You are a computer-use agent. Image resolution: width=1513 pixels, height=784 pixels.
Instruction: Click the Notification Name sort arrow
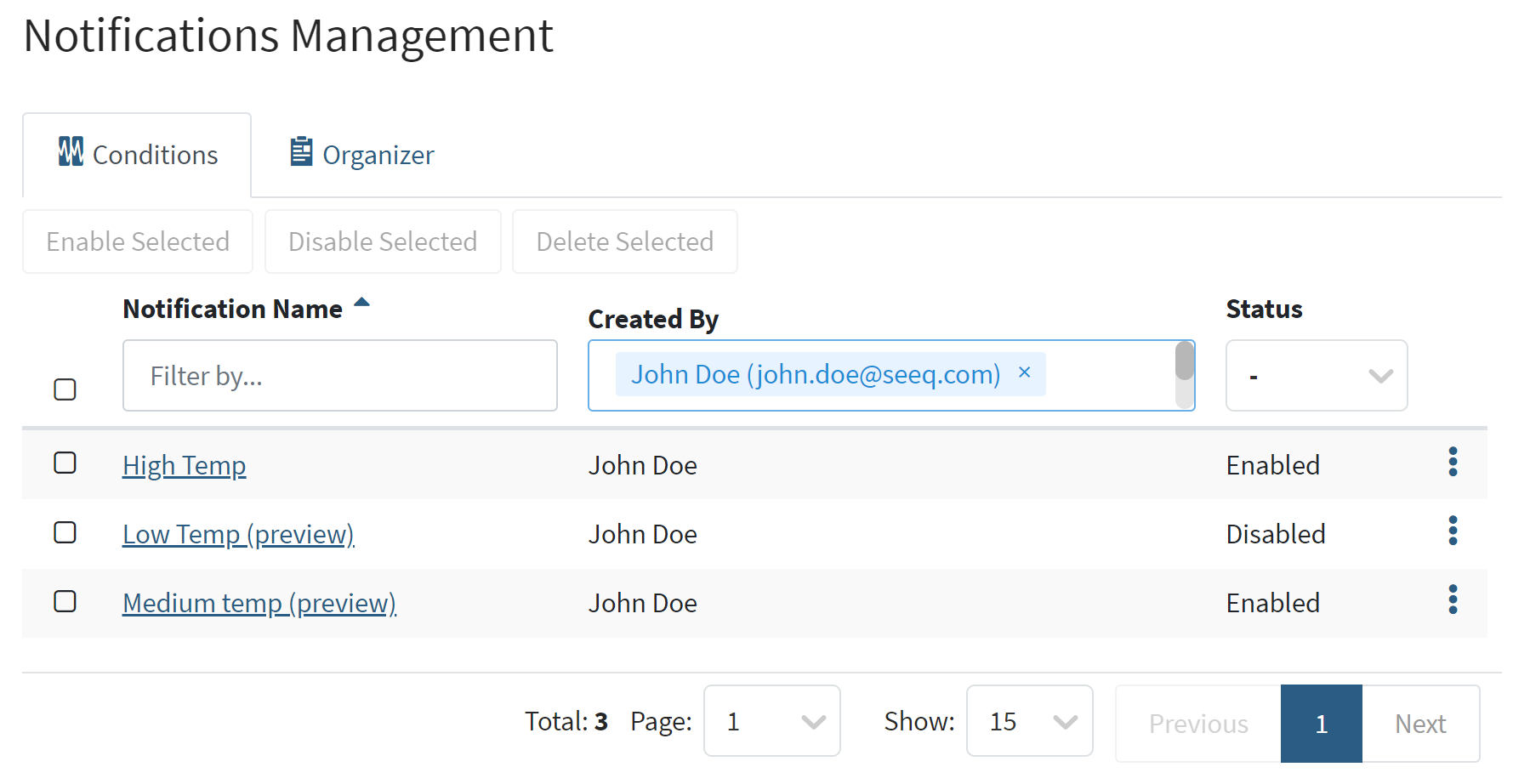click(x=361, y=302)
